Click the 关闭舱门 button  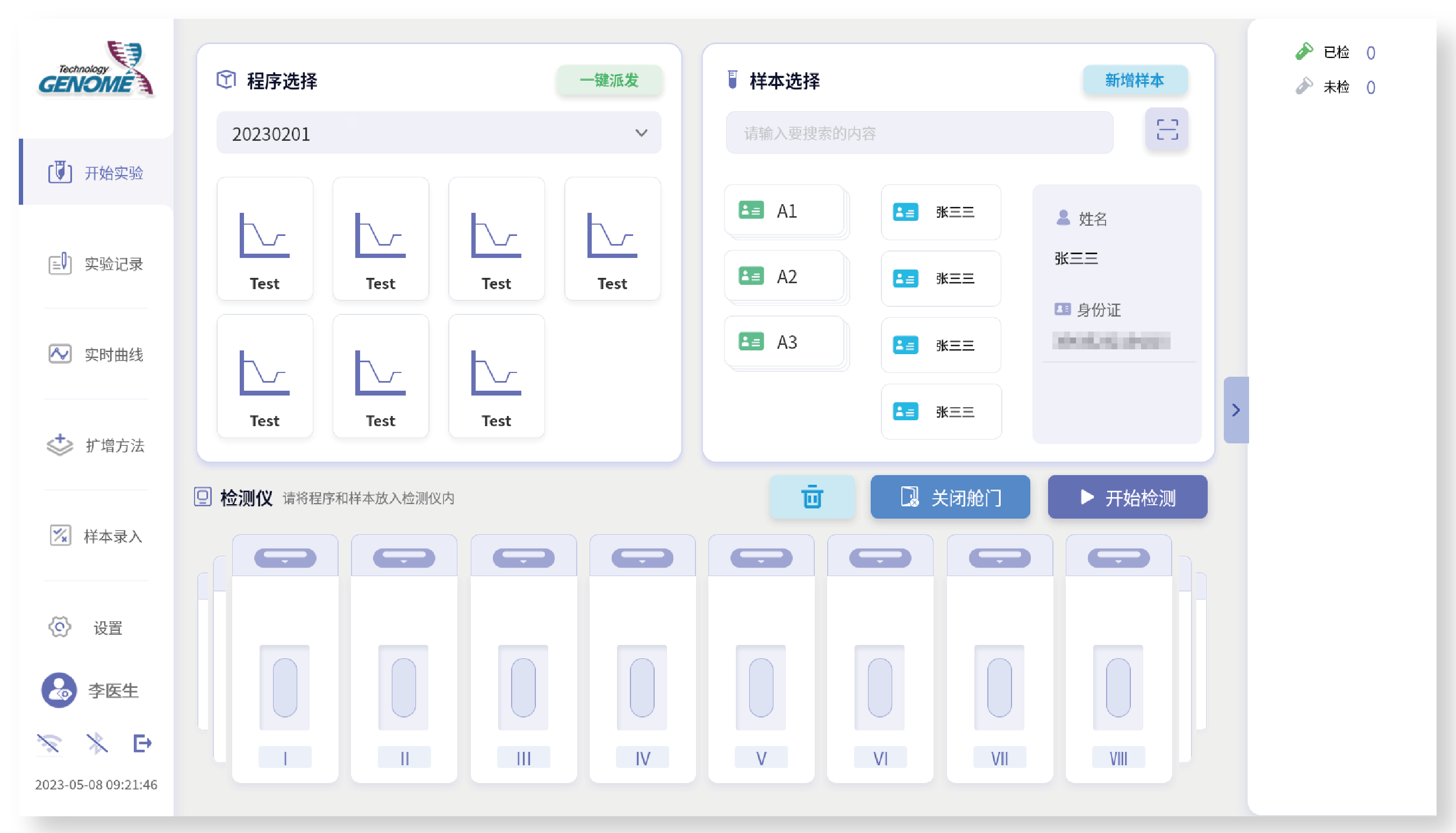pos(950,497)
